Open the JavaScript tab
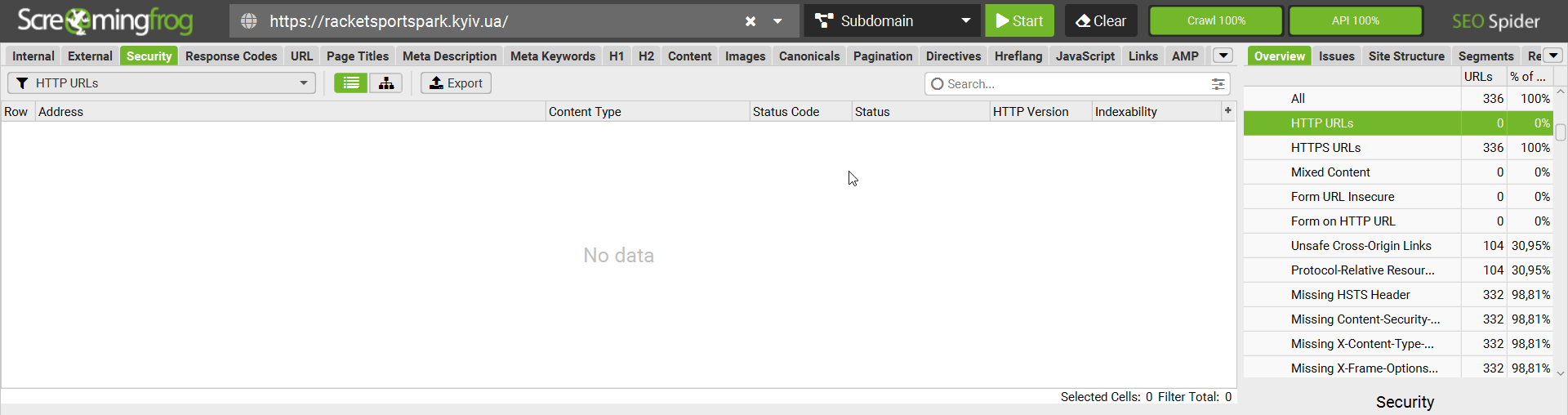Viewport: 1568px width, 415px height. click(1085, 56)
